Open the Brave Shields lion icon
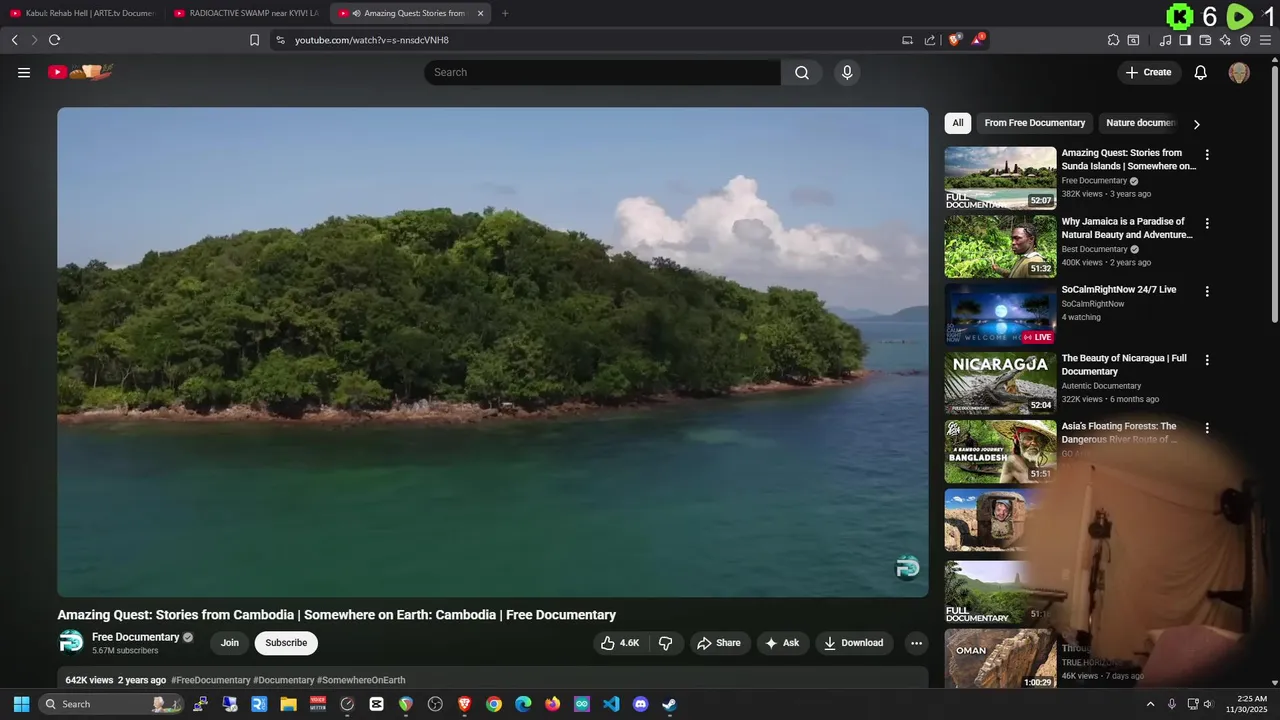 point(955,40)
